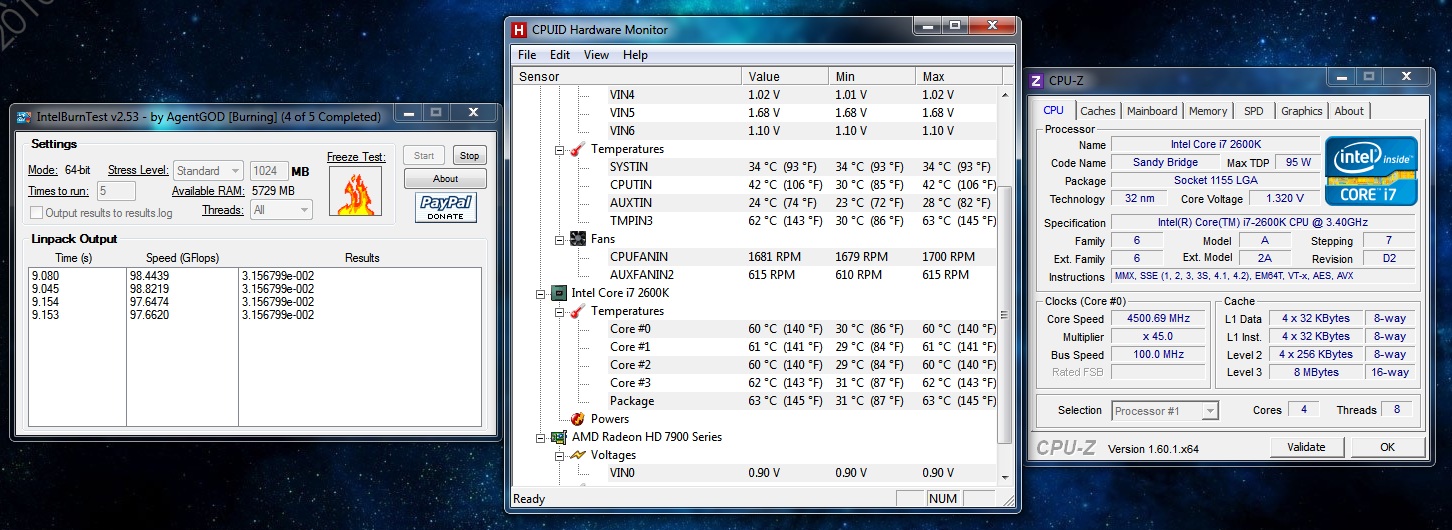The image size is (1452, 530).
Task: Open the Stress Level dropdown
Action: point(208,171)
